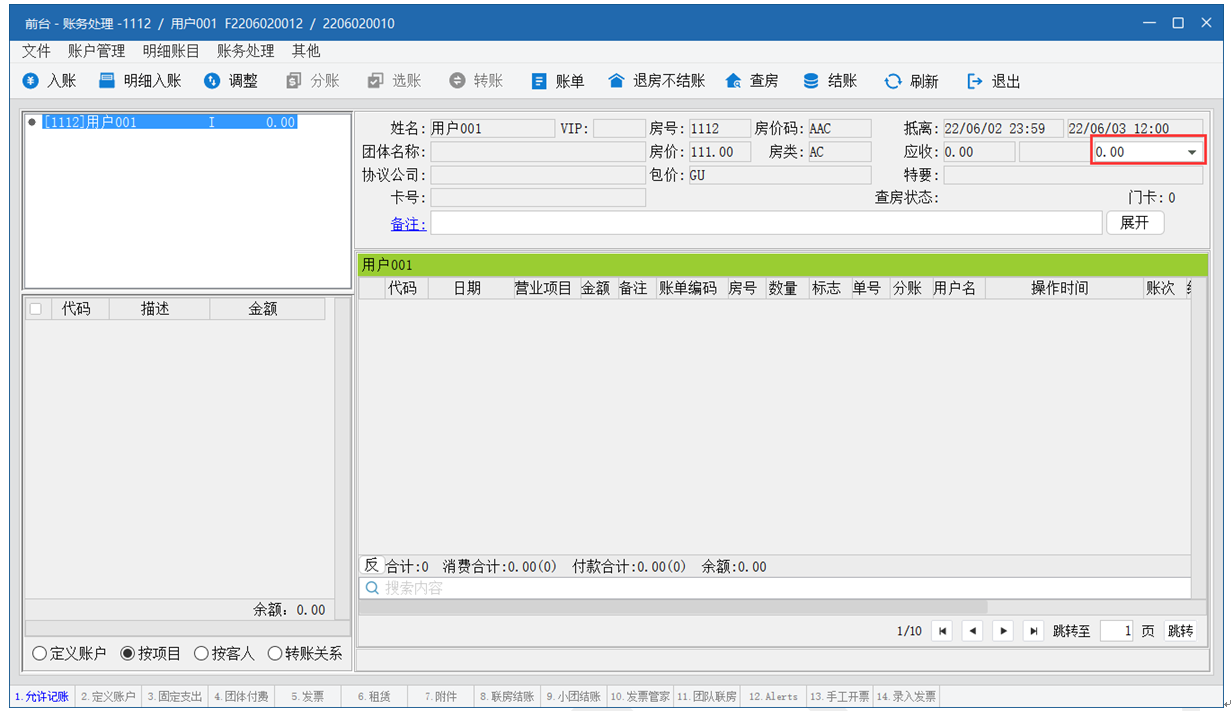The image size is (1232, 711).
Task: Go to last page of pager
Action: [x=1034, y=631]
